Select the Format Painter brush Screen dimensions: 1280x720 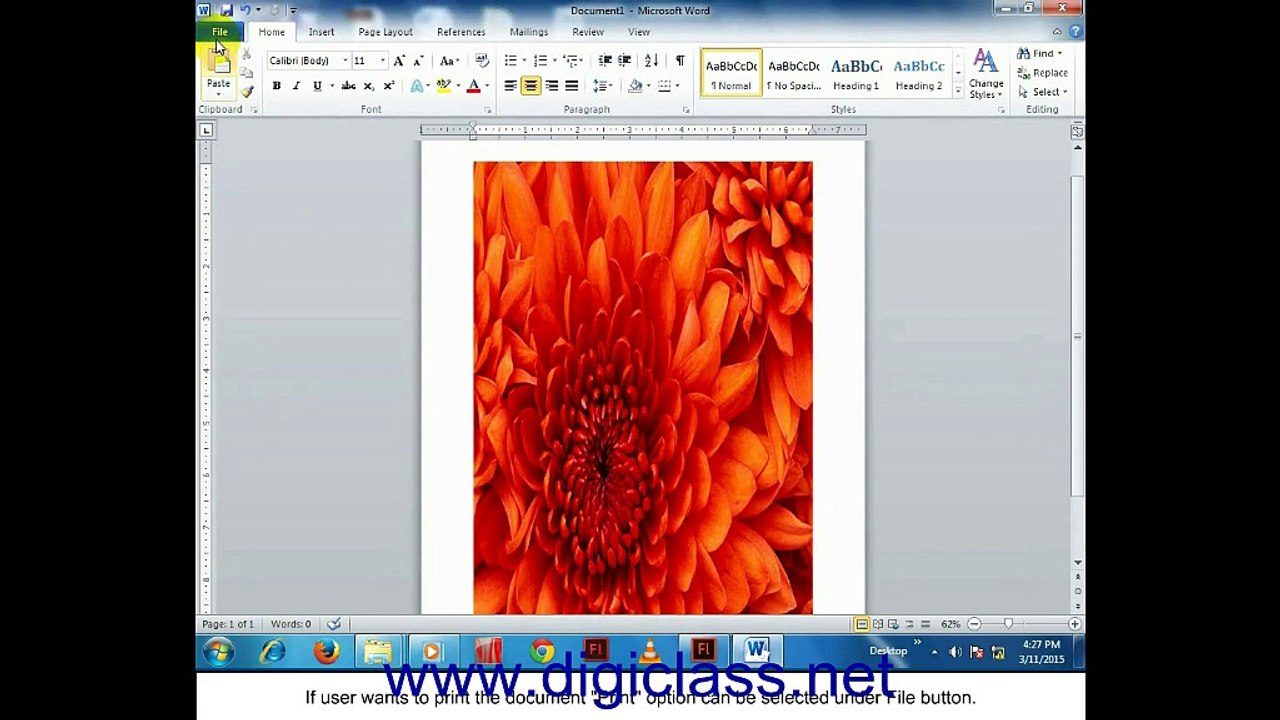click(246, 91)
